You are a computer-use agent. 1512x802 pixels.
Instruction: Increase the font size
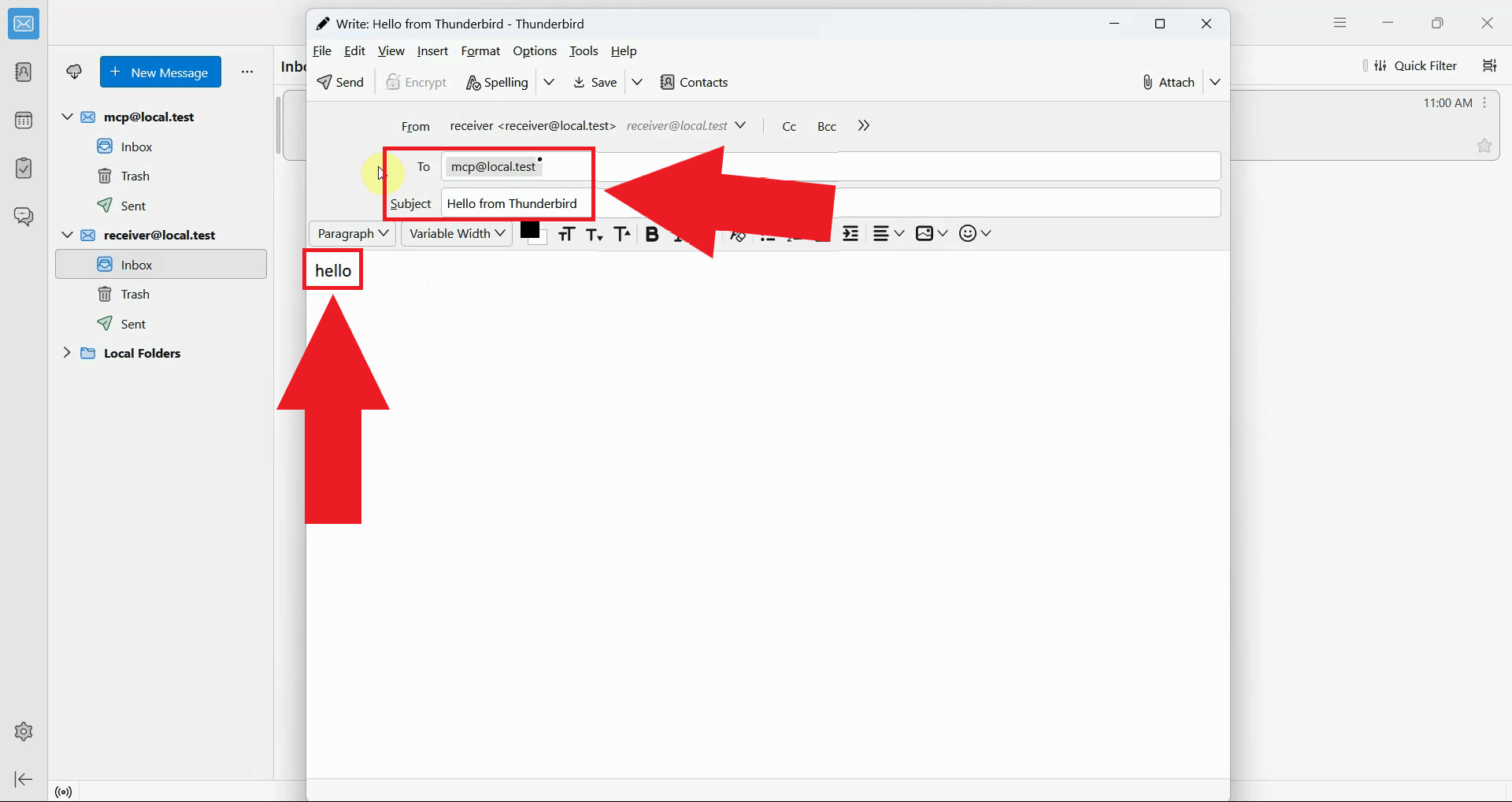point(622,233)
